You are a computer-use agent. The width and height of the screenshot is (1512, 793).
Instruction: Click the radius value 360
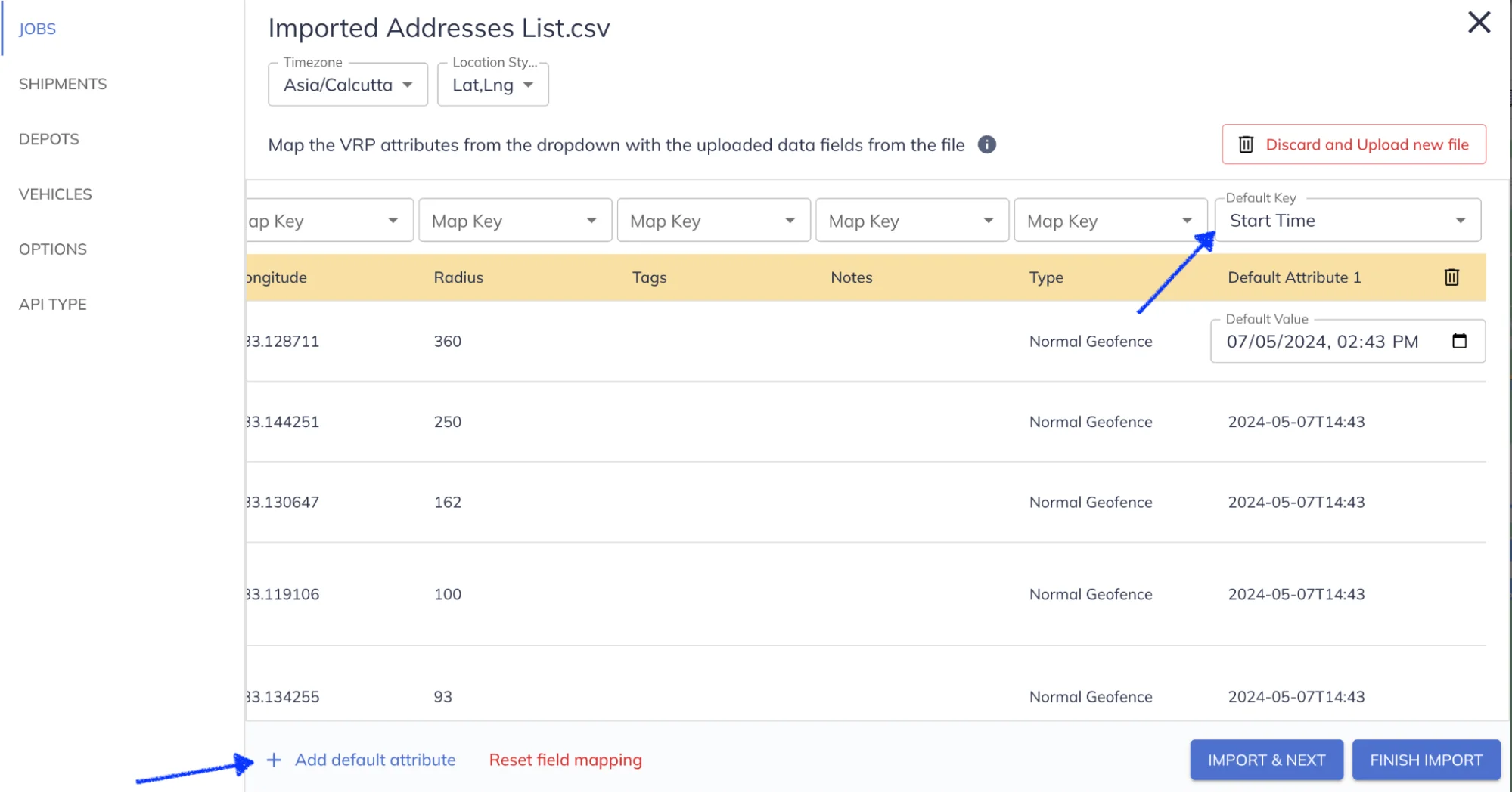coord(447,341)
